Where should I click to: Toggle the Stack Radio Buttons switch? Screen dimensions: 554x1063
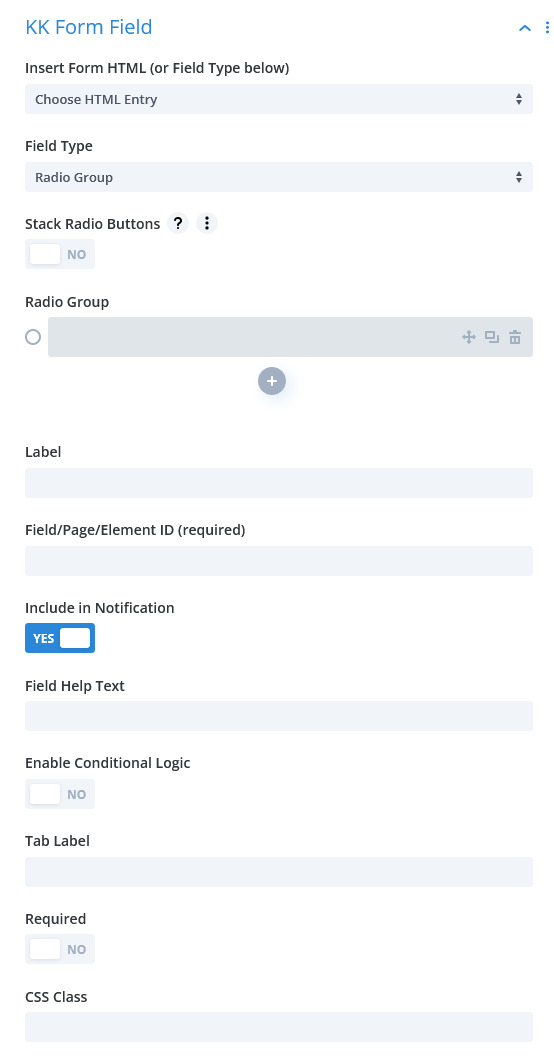[x=60, y=254]
